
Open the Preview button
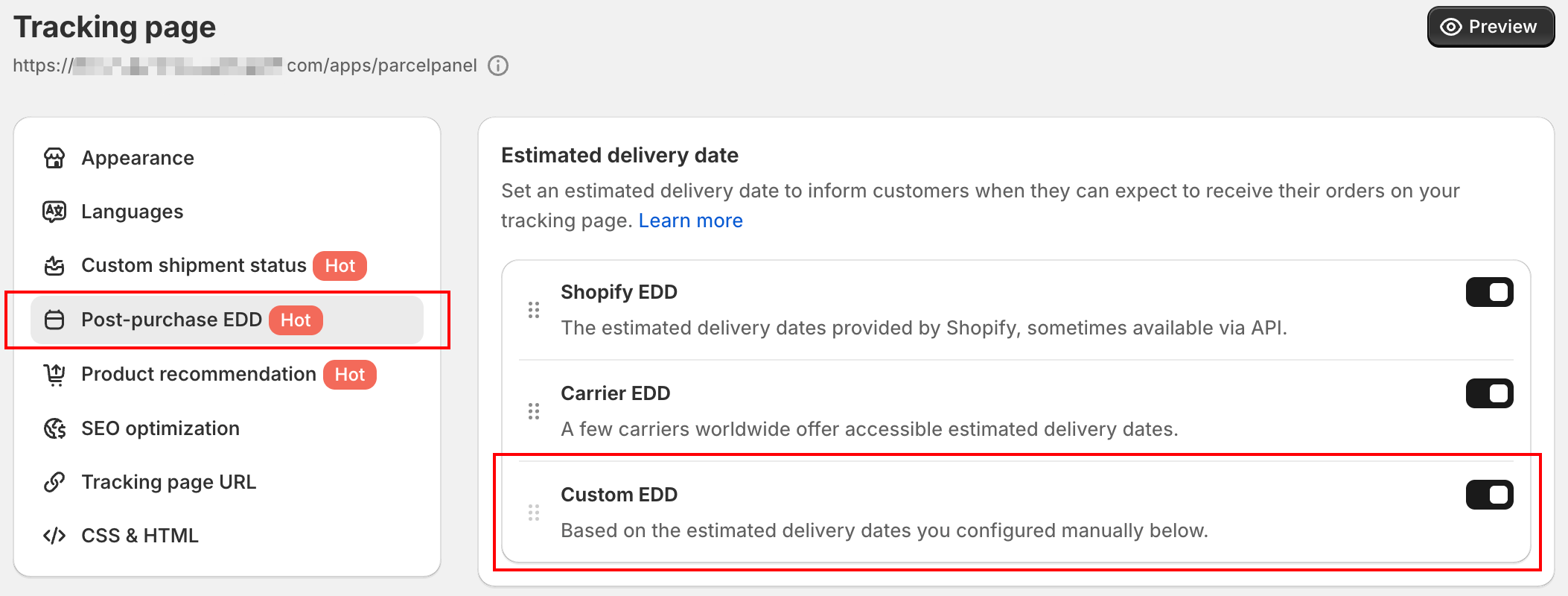pos(1491,27)
